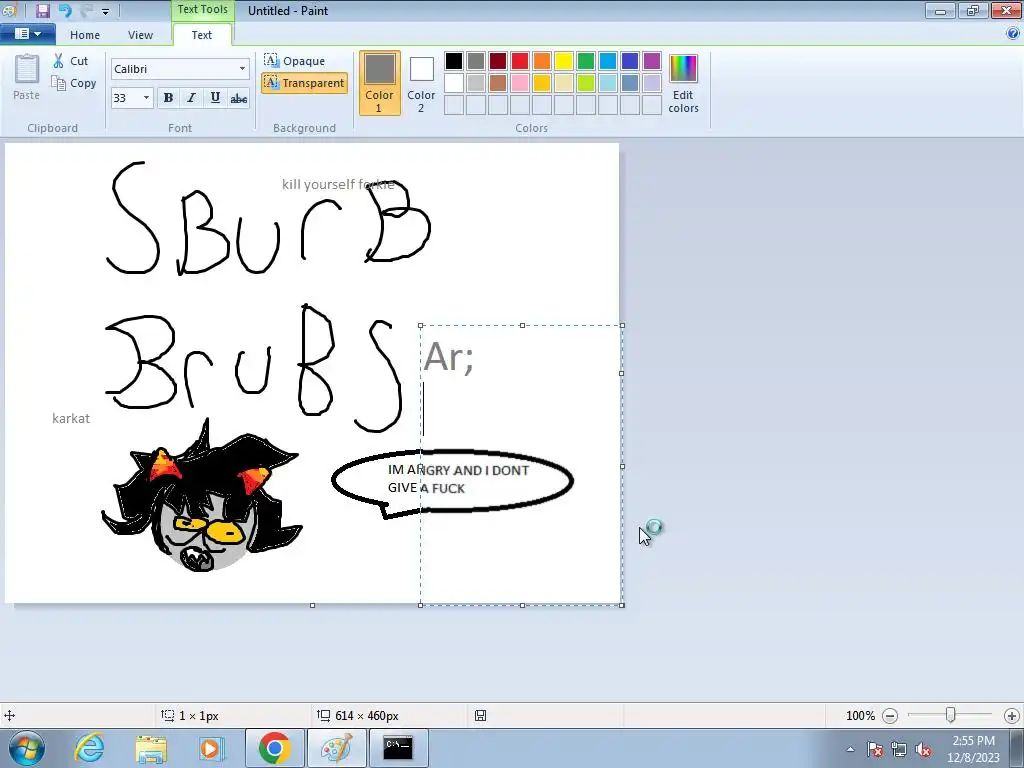Choose the red palette swatch

point(520,61)
